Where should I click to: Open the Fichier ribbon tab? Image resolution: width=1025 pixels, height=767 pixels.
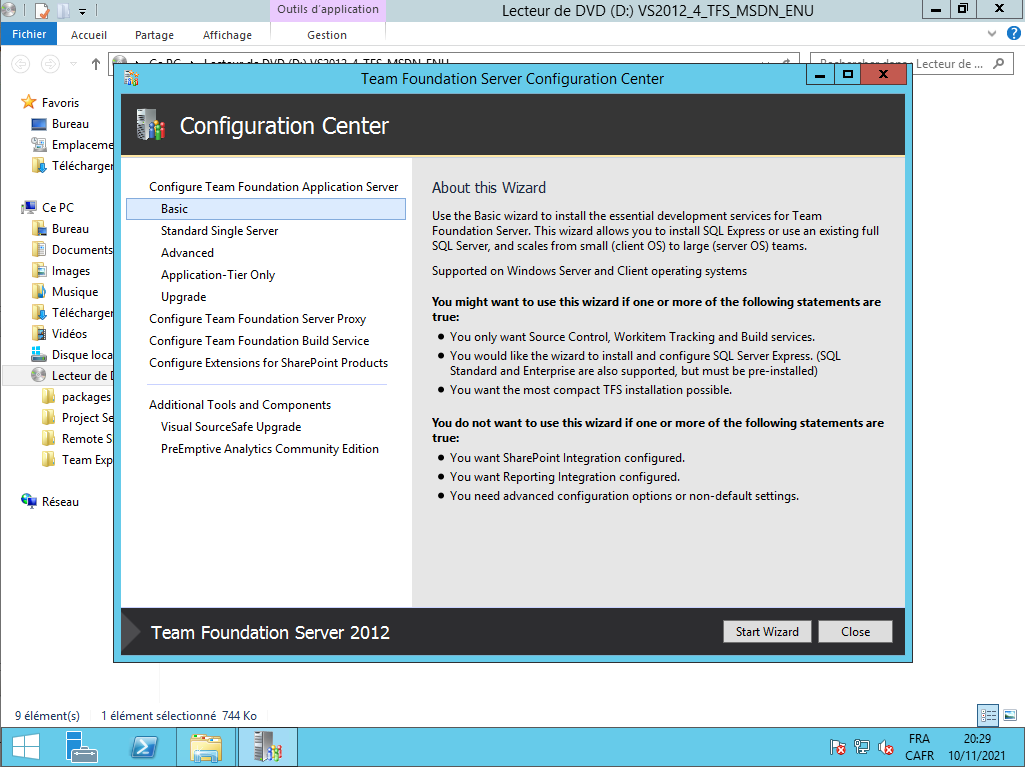[29, 35]
